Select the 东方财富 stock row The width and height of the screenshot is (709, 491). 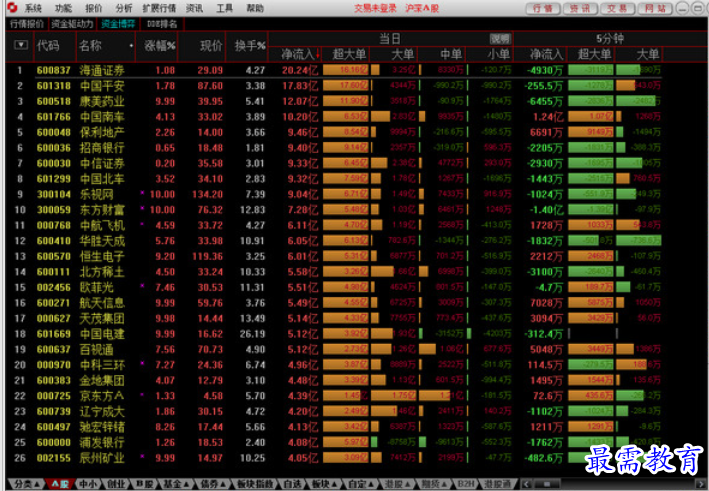[334, 210]
